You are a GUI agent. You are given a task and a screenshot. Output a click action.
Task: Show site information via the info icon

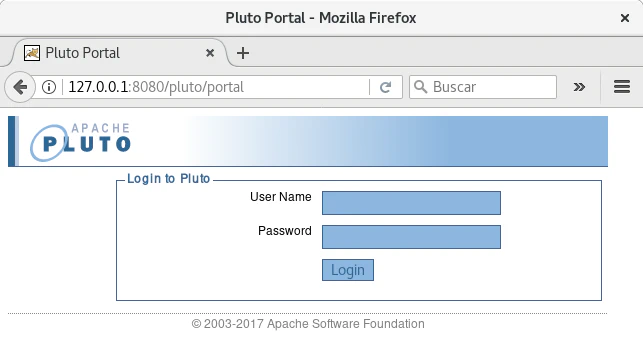pos(49,87)
